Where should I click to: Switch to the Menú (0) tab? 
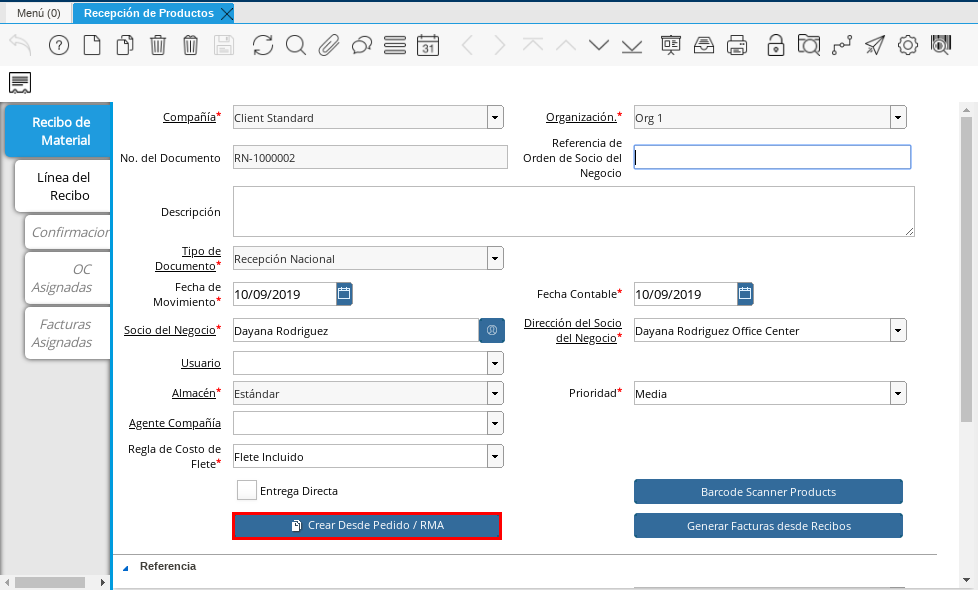tap(38, 13)
